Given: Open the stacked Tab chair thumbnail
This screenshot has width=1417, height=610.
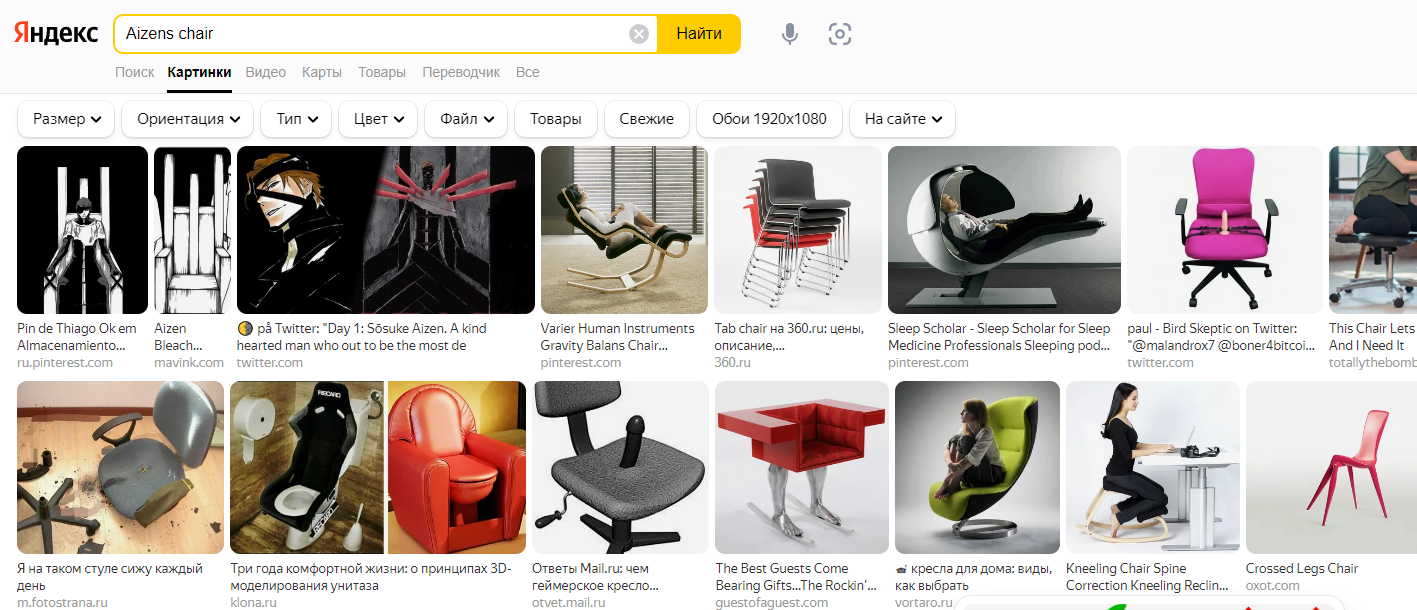Looking at the screenshot, I should coord(798,230).
